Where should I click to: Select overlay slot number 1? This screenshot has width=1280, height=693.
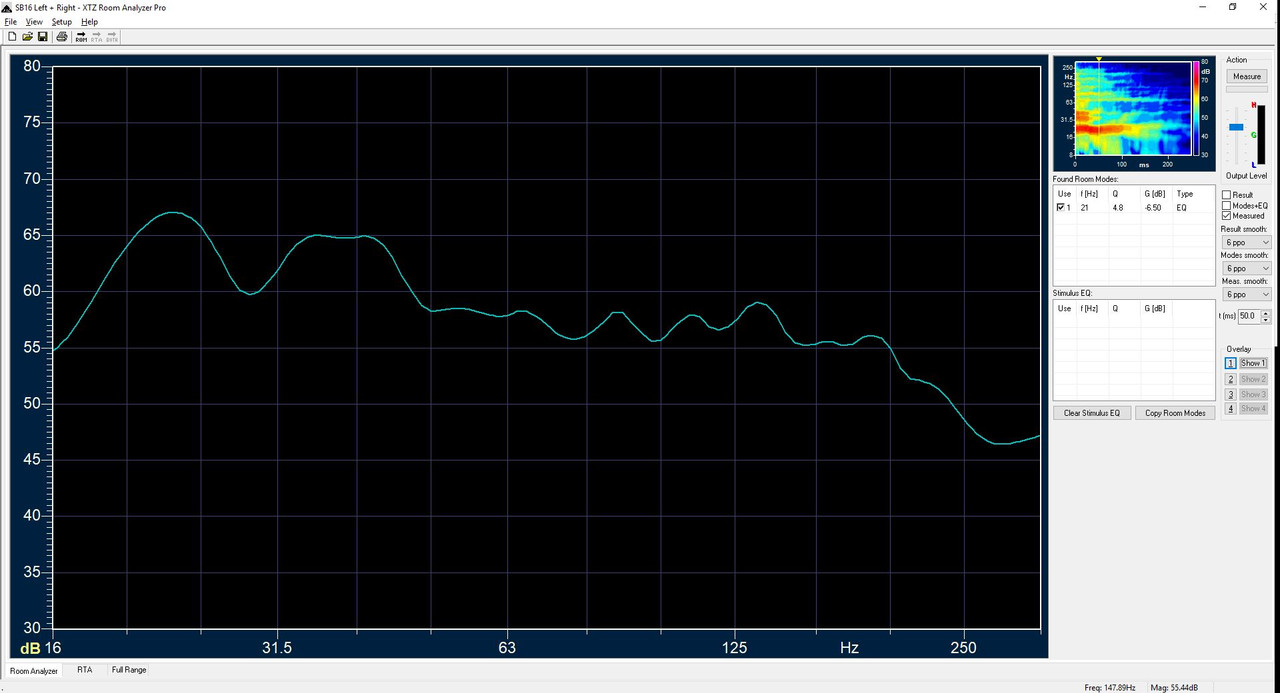click(1232, 364)
